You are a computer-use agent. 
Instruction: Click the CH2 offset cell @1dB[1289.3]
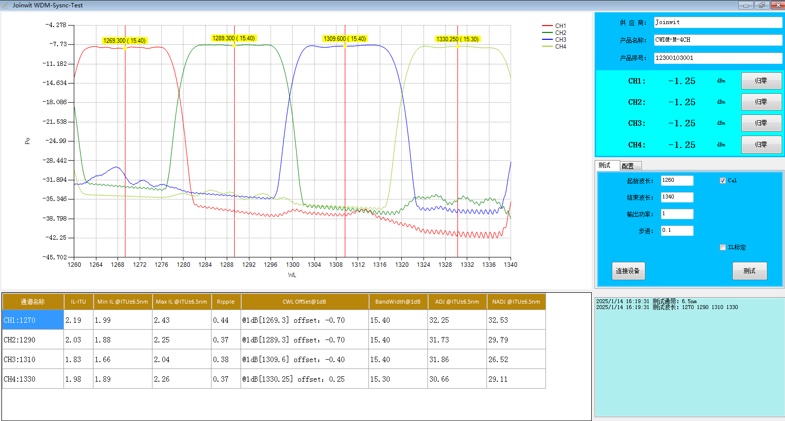[x=305, y=340]
